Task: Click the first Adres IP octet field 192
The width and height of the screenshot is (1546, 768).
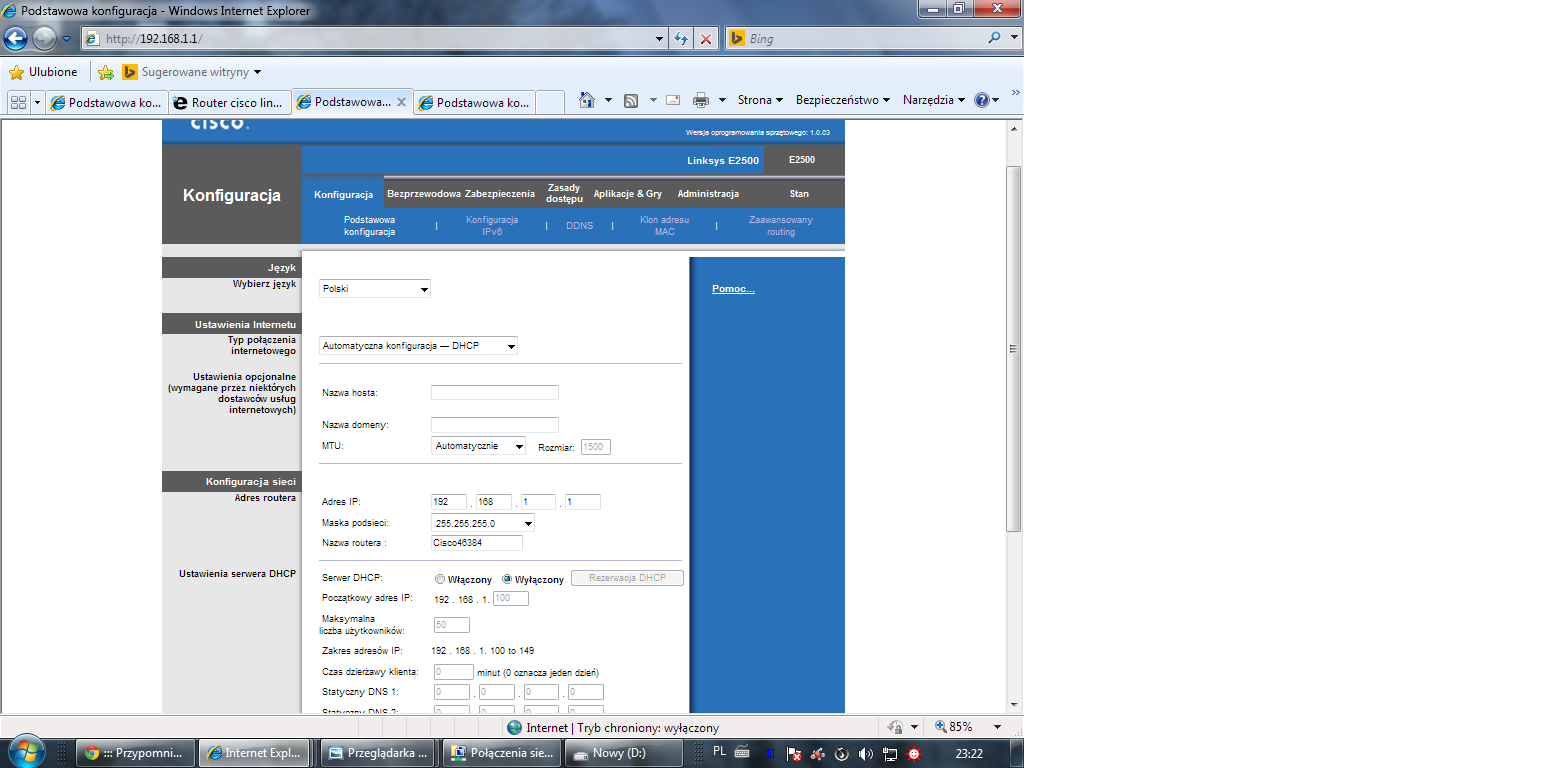Action: click(x=449, y=502)
